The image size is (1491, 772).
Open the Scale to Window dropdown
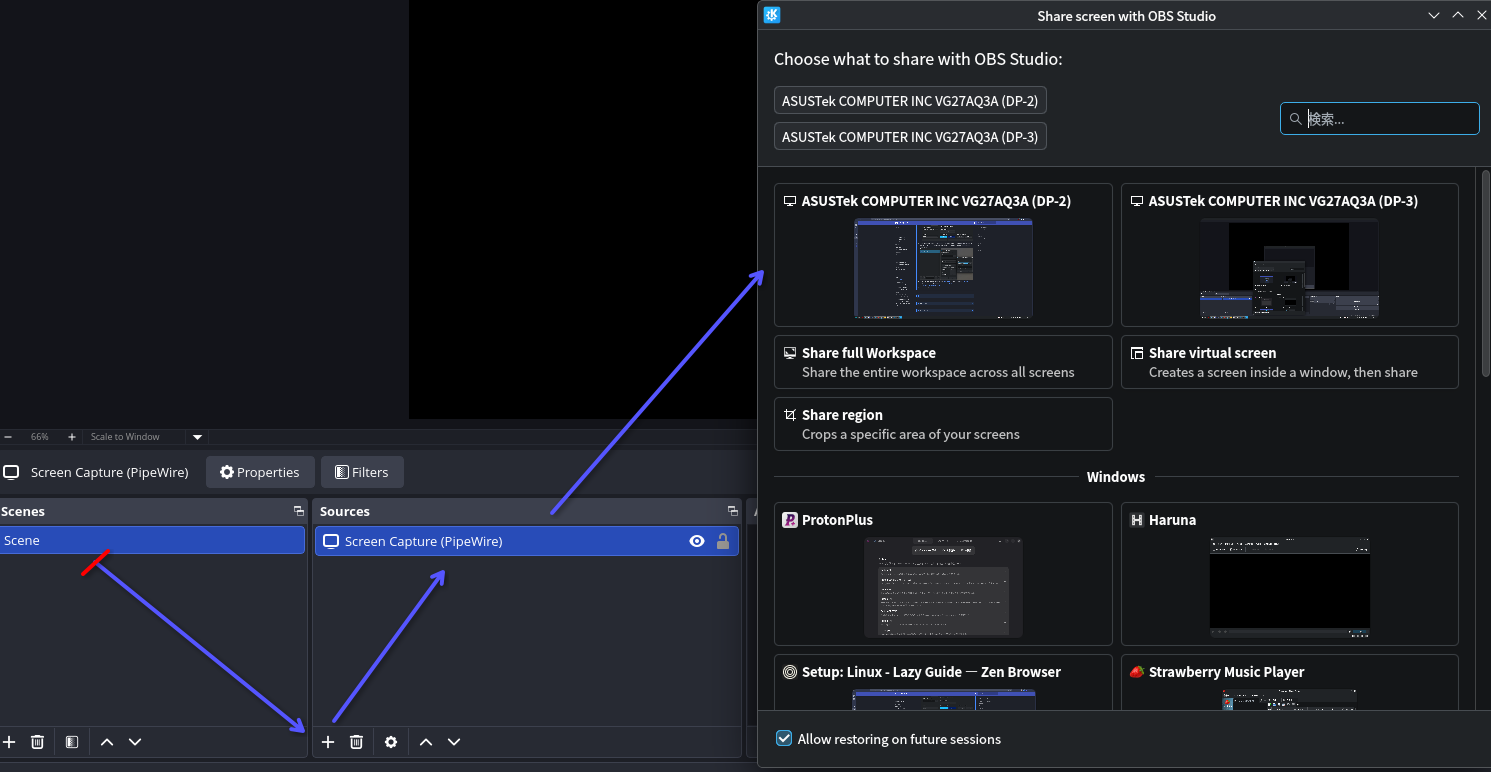point(146,437)
